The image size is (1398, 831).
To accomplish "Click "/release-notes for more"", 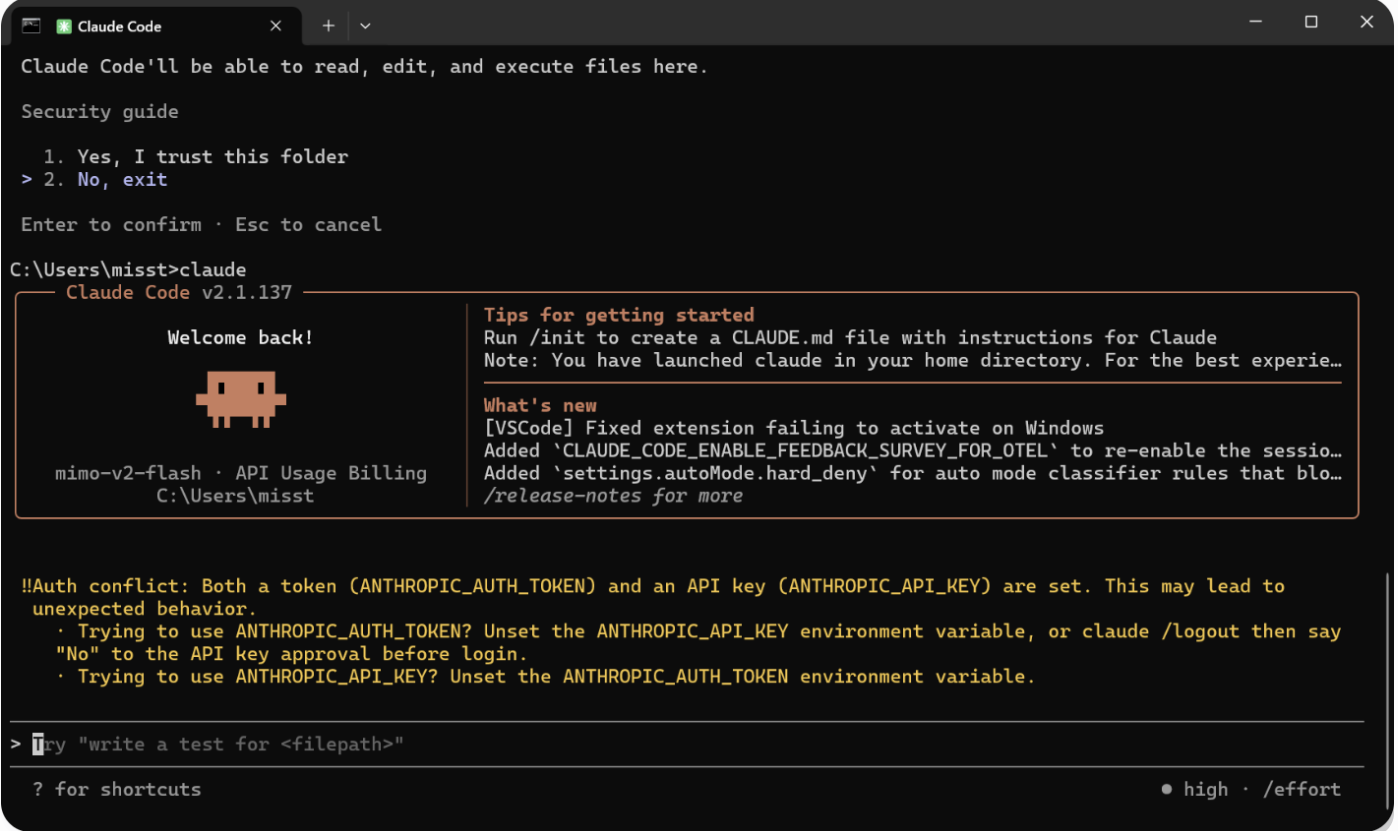I will point(613,496).
